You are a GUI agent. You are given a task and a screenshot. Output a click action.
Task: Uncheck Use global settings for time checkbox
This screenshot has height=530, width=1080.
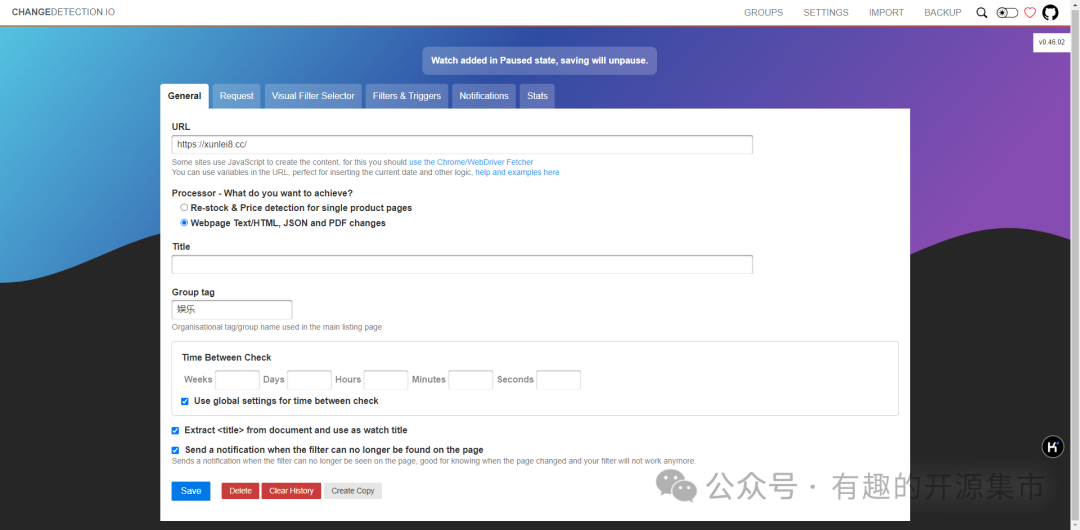pos(185,401)
